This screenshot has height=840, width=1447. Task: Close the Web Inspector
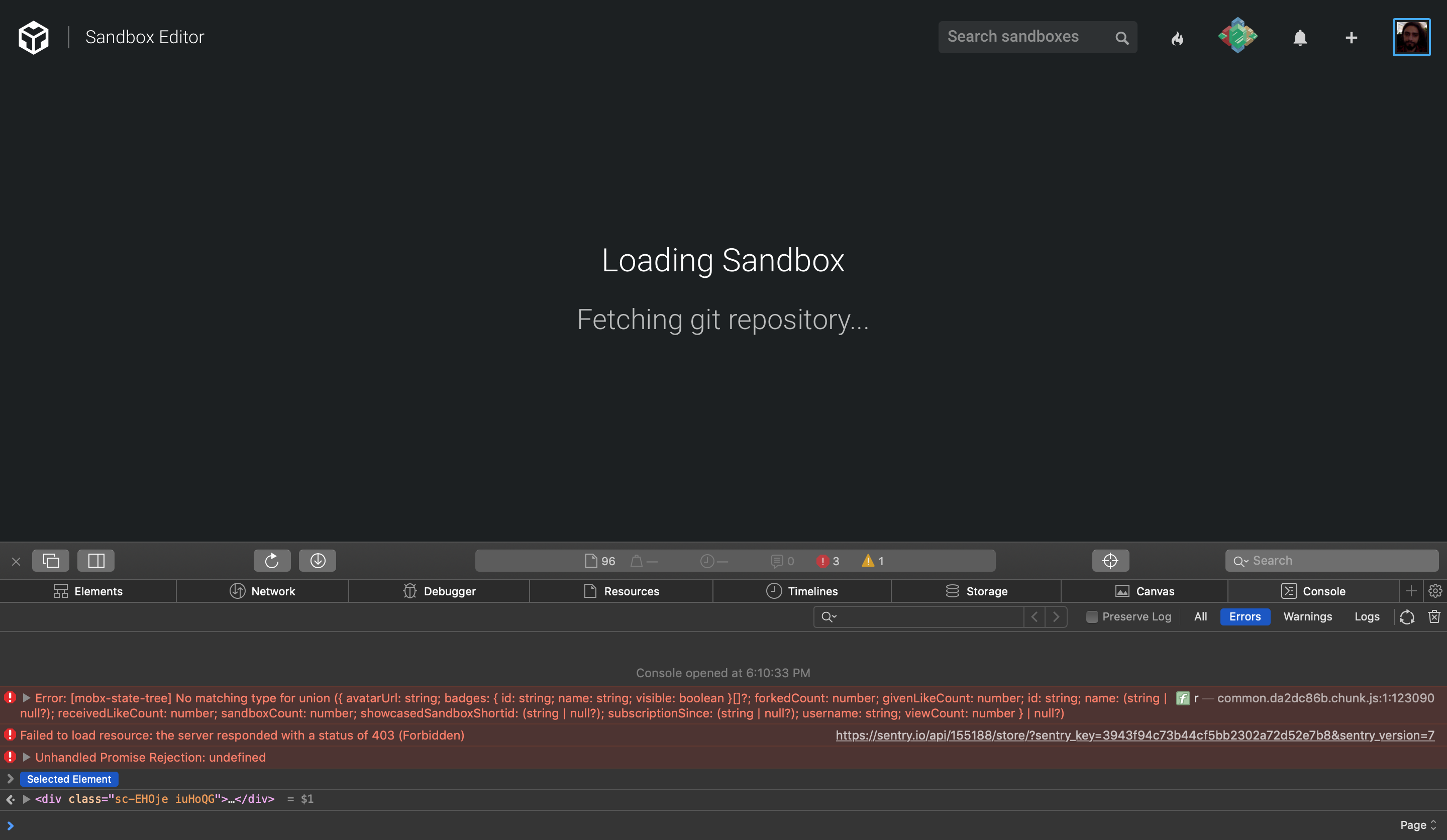tap(16, 561)
